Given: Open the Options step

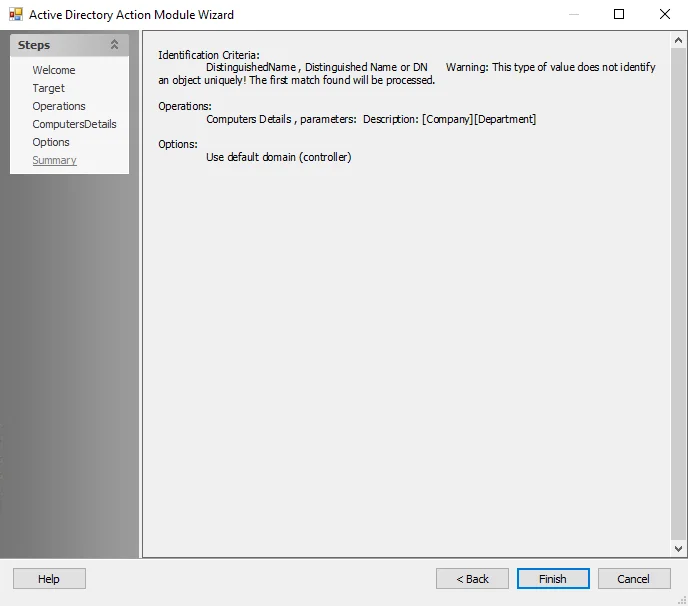Looking at the screenshot, I should (51, 142).
